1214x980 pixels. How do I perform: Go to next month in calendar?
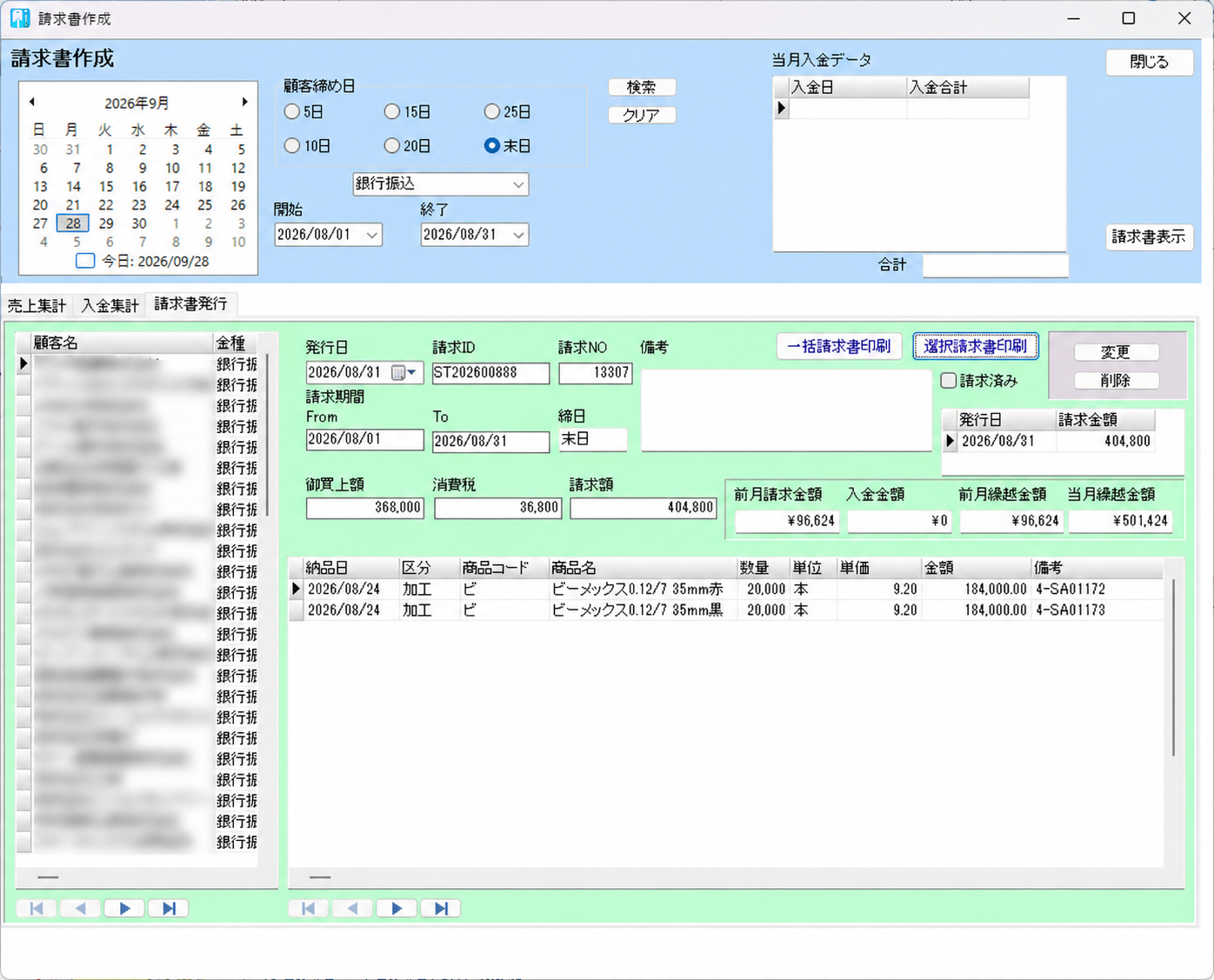tap(244, 102)
